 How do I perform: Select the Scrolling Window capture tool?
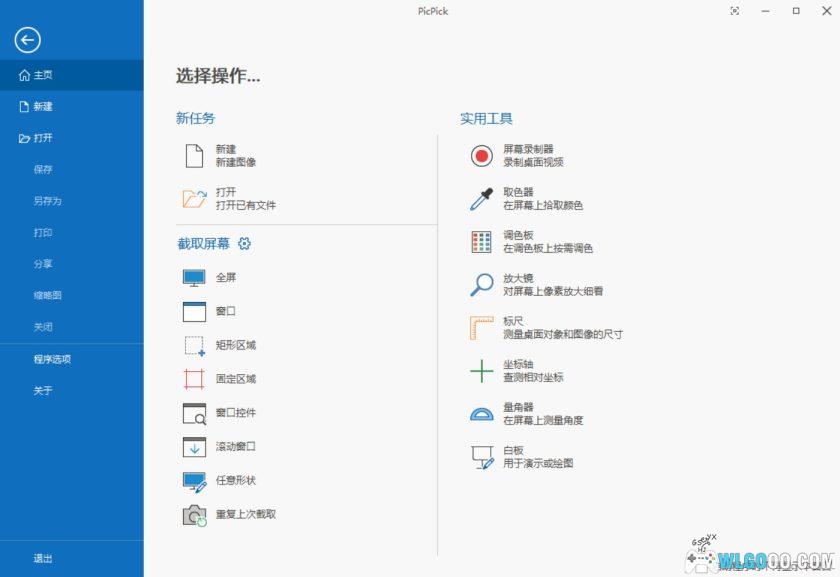point(222,447)
